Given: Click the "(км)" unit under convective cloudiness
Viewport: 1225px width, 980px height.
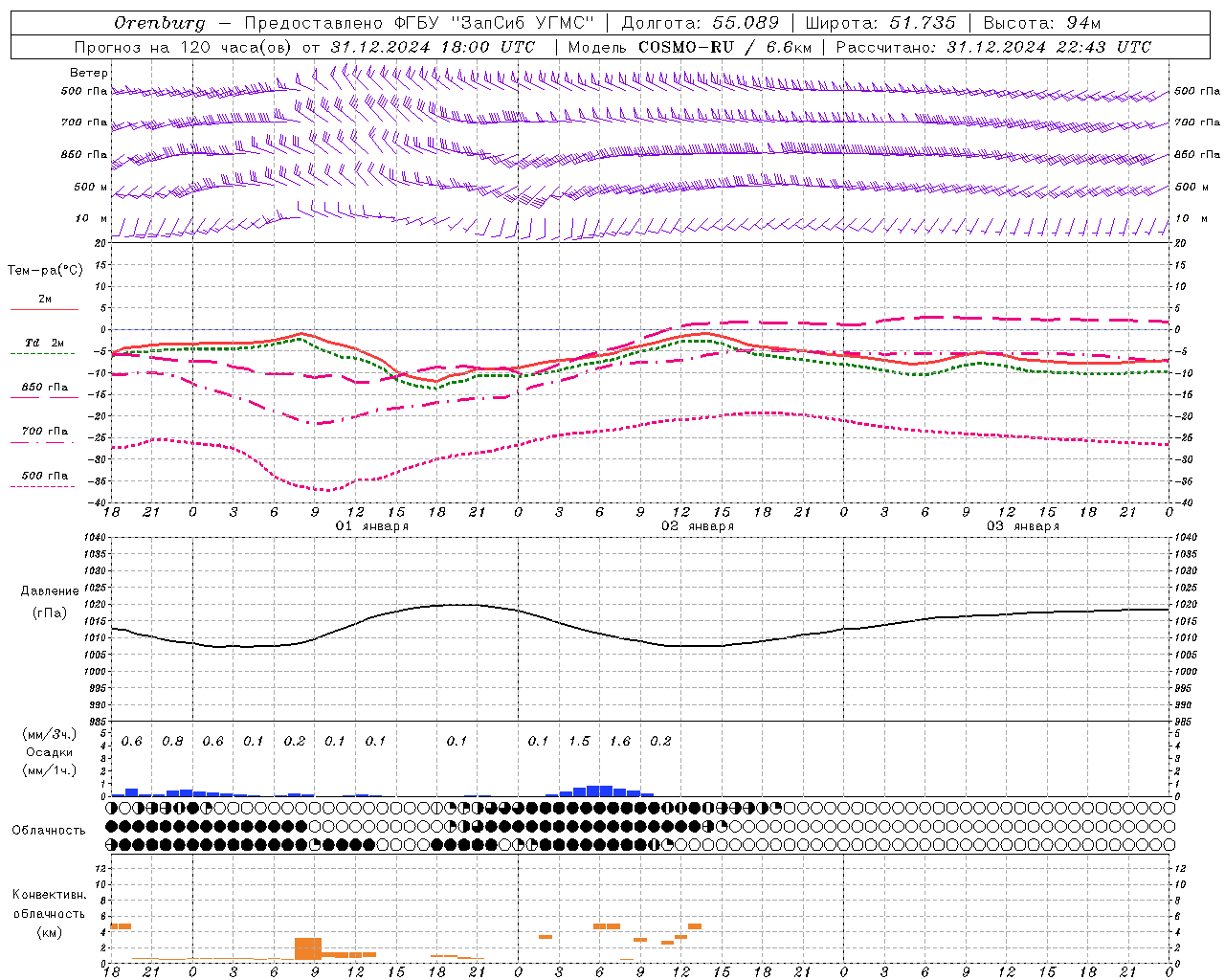Looking at the screenshot, I should (x=49, y=931).
